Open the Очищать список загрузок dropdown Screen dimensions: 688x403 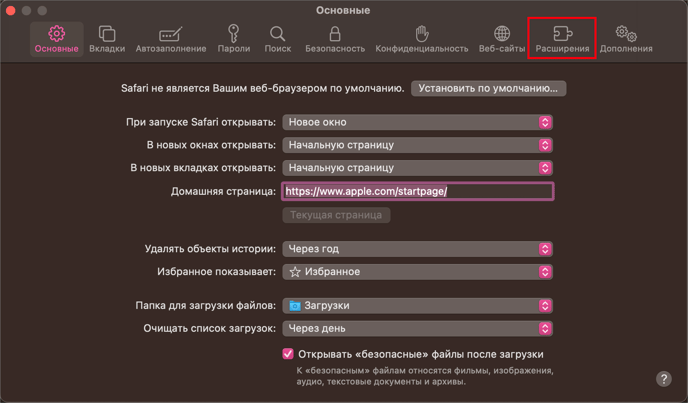[x=417, y=328]
